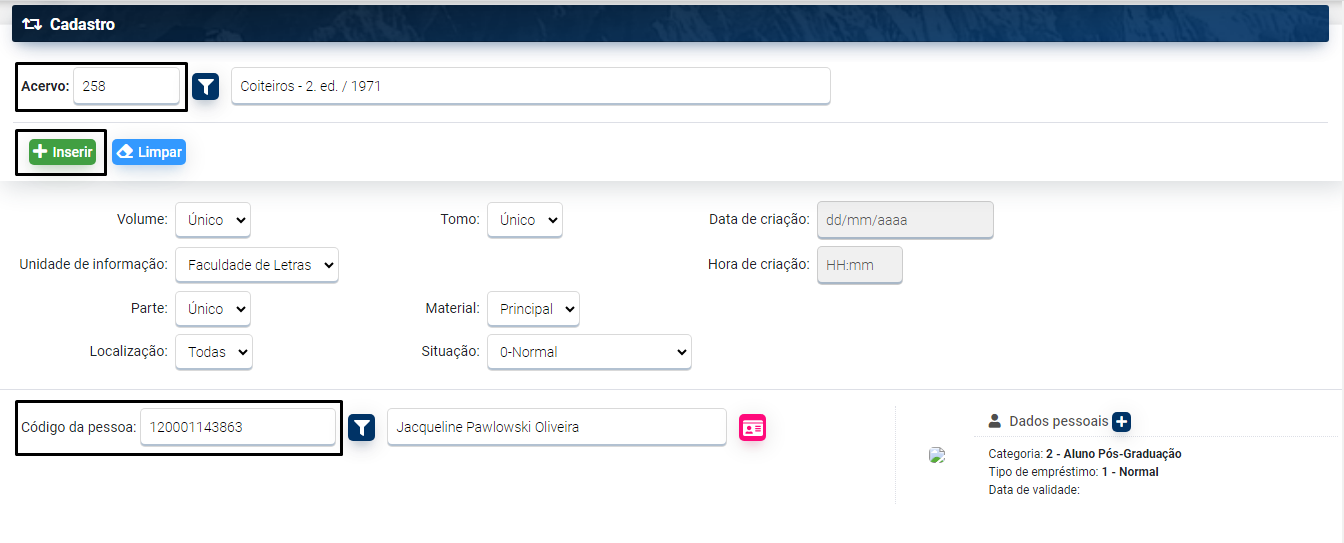Open the Parte dropdown
This screenshot has width=1344, height=543.
(x=213, y=309)
